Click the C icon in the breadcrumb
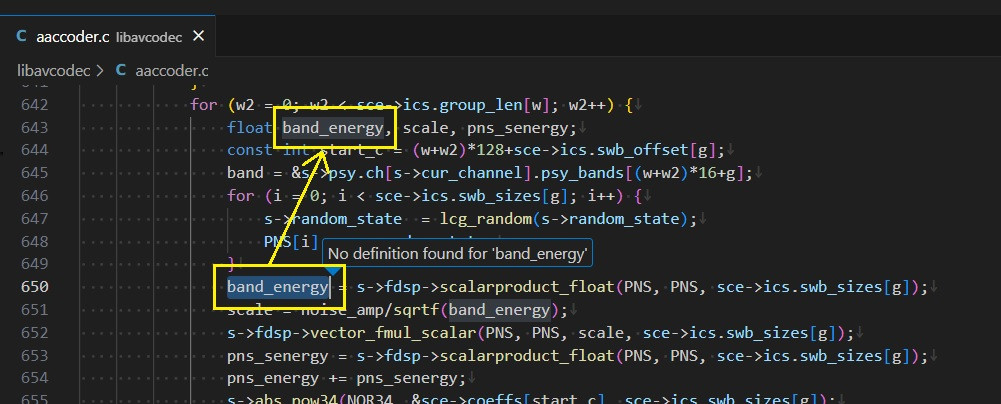The height and width of the screenshot is (404, 1001). coord(121,70)
